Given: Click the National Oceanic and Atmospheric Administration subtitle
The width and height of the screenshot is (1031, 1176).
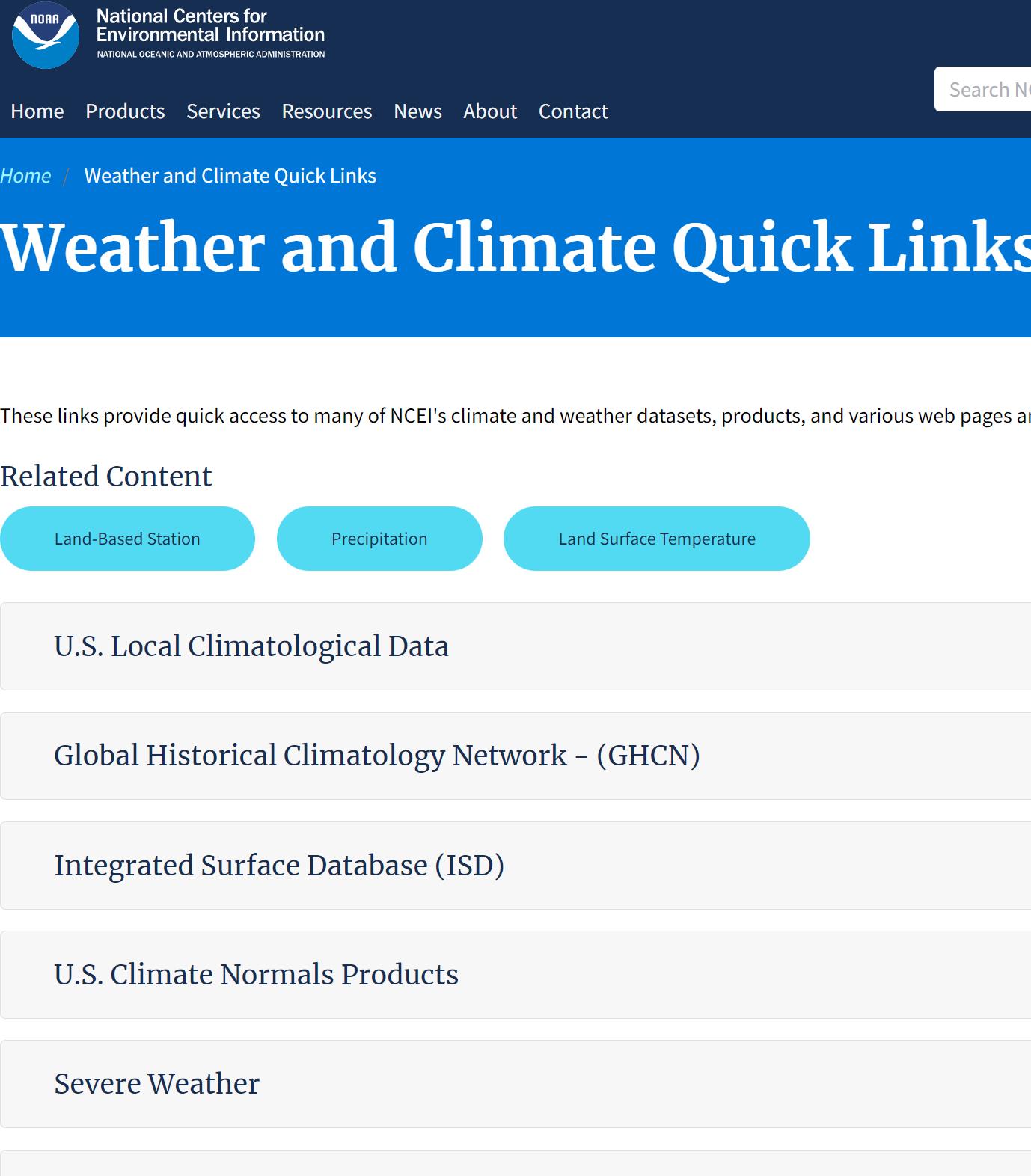Looking at the screenshot, I should point(211,54).
